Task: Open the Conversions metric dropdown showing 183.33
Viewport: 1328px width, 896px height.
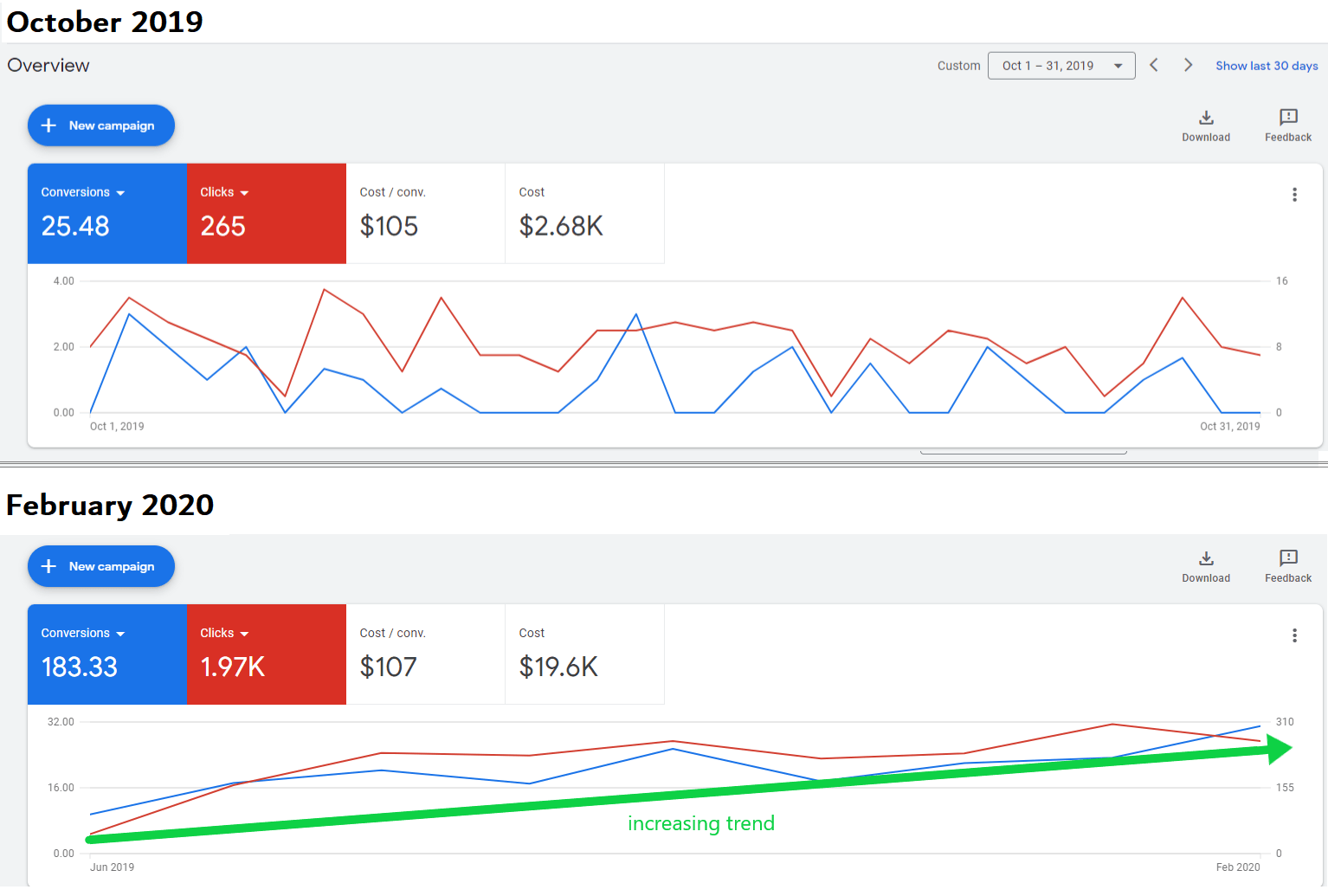Action: (83, 633)
